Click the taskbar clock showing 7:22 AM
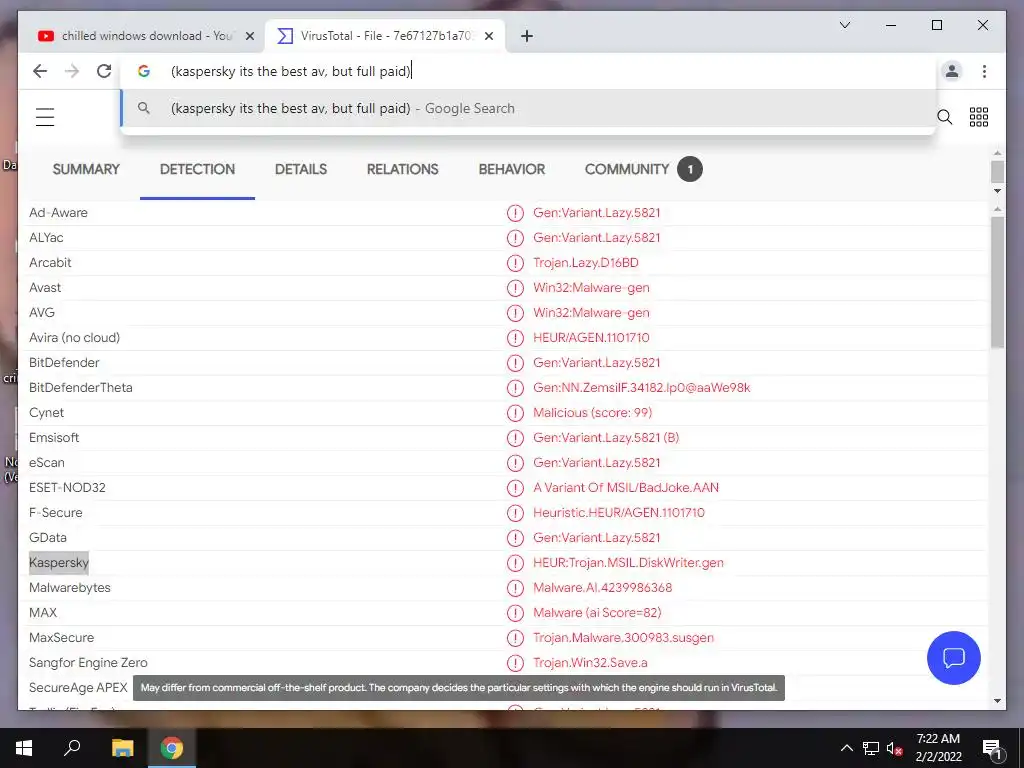Image resolution: width=1024 pixels, height=768 pixels. tap(938, 748)
